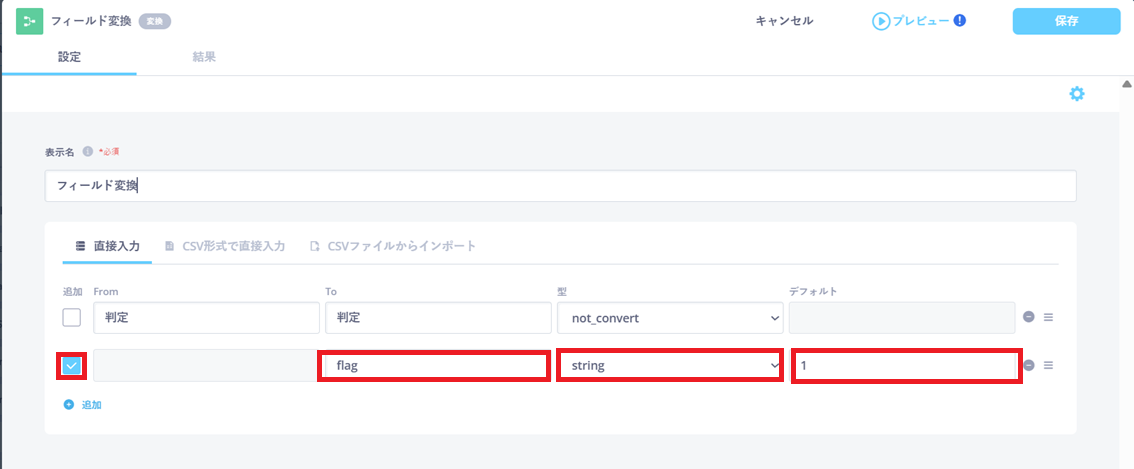Click the preview play icon

[x=881, y=21]
